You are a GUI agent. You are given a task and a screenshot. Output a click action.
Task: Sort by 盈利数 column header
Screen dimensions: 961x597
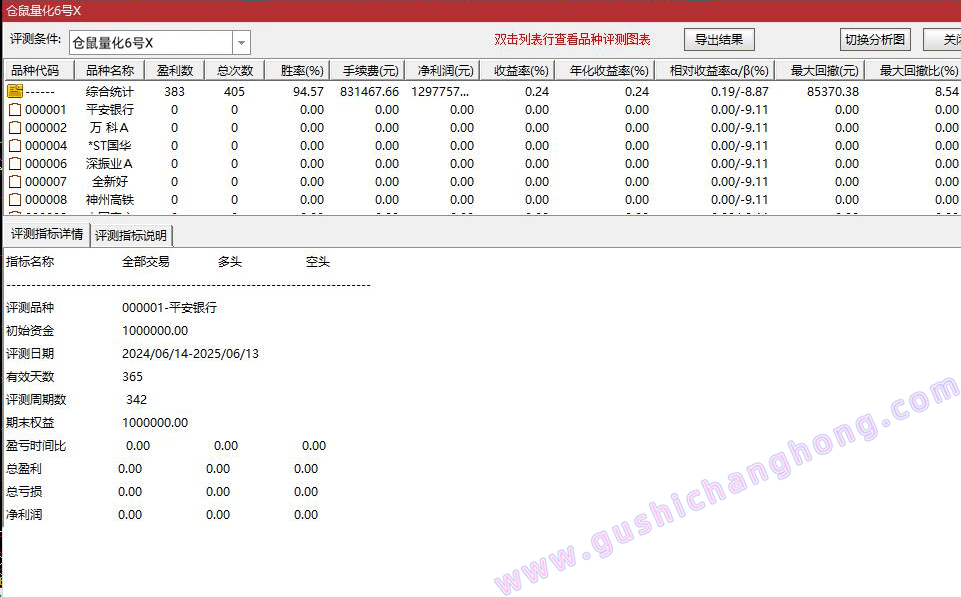click(175, 70)
